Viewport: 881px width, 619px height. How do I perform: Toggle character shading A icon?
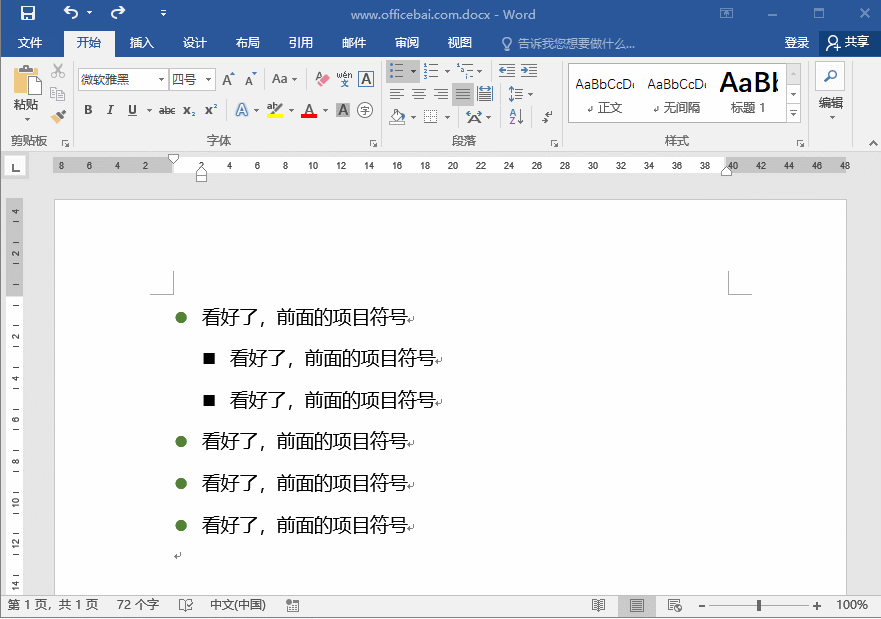(x=343, y=110)
